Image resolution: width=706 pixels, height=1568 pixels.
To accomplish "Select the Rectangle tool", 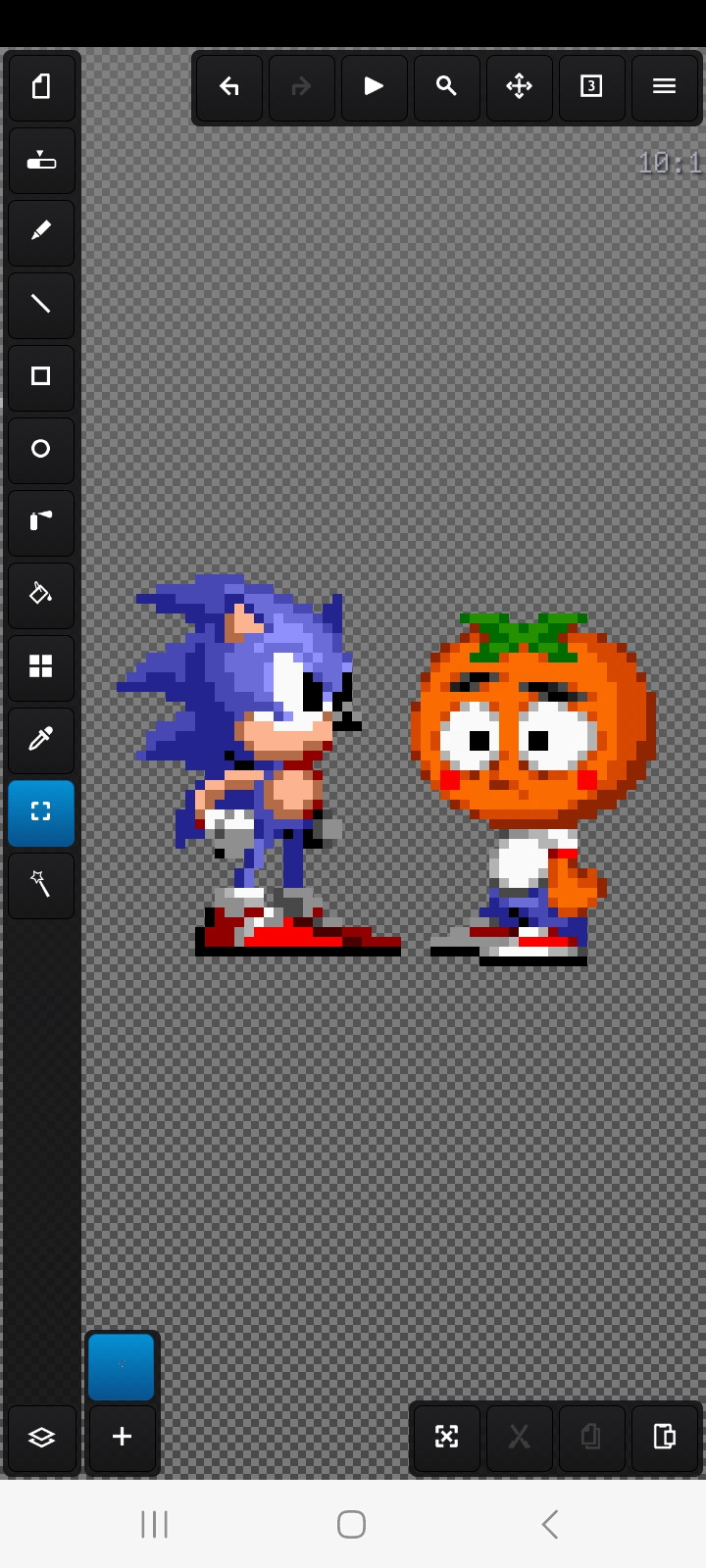I will pyautogui.click(x=41, y=377).
